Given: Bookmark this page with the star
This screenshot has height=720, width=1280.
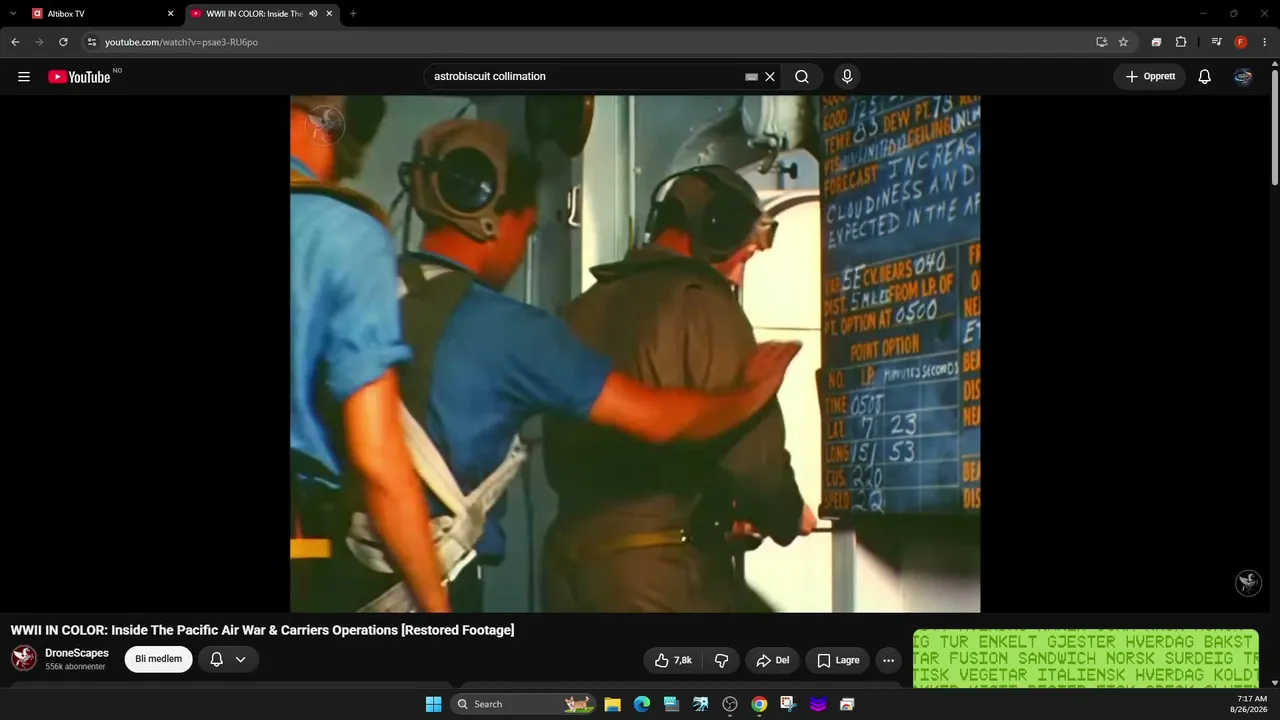Looking at the screenshot, I should (x=1123, y=42).
